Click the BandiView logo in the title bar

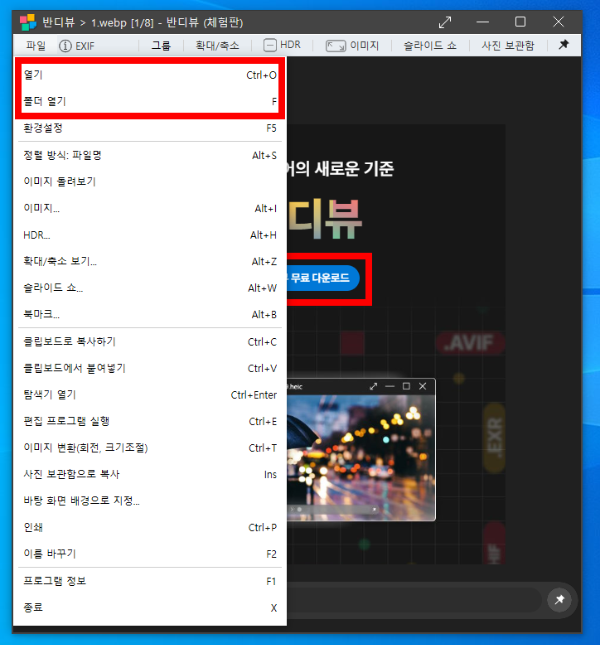coord(28,22)
